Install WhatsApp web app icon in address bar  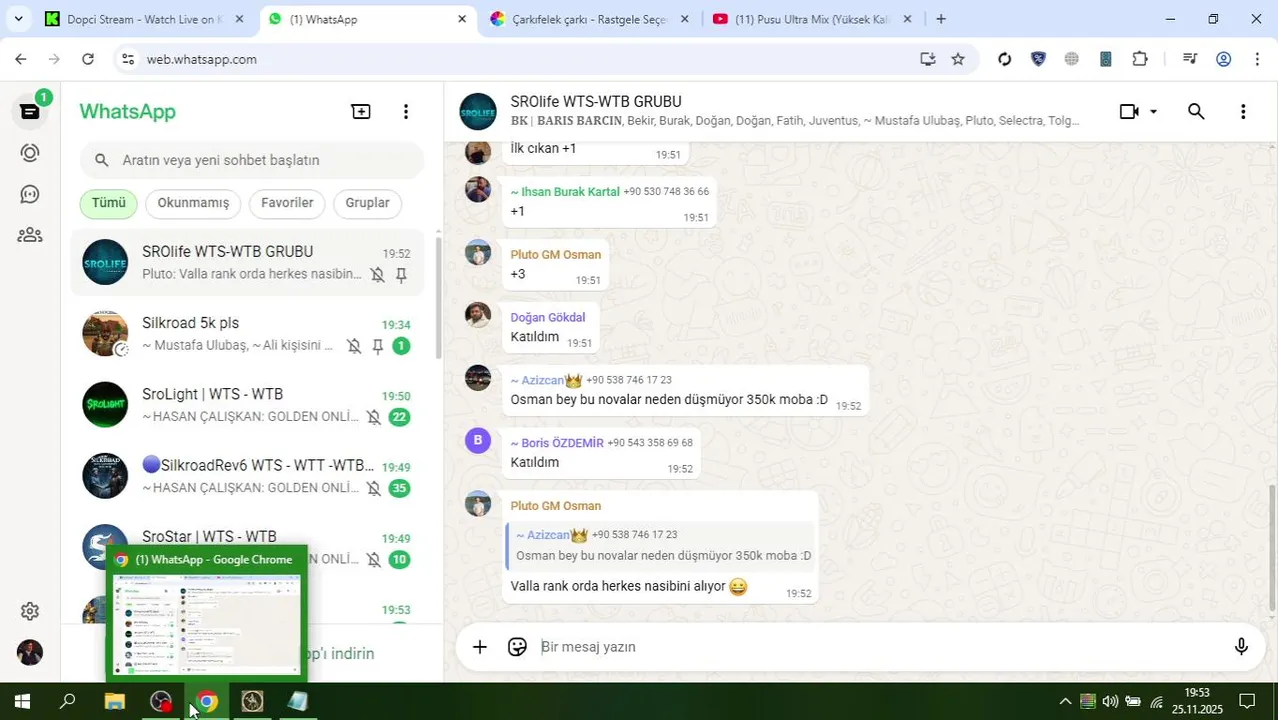(x=928, y=59)
